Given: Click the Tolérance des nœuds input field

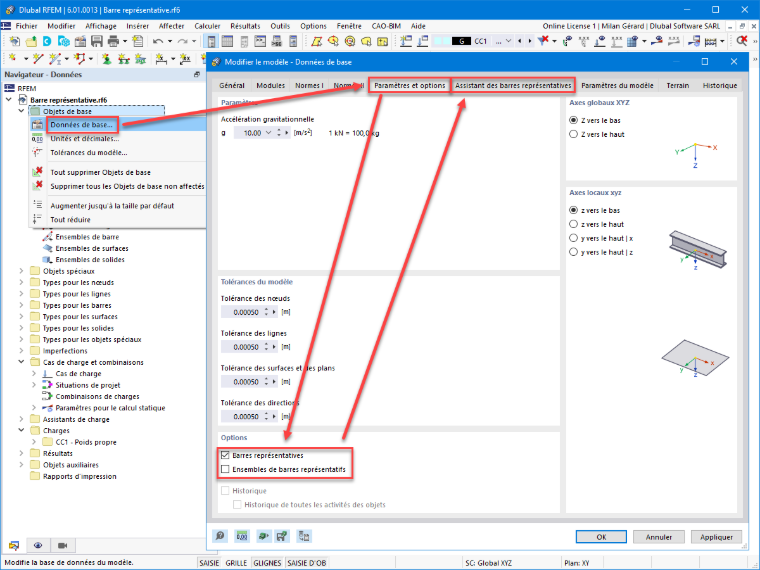Looking at the screenshot, I should [242, 312].
